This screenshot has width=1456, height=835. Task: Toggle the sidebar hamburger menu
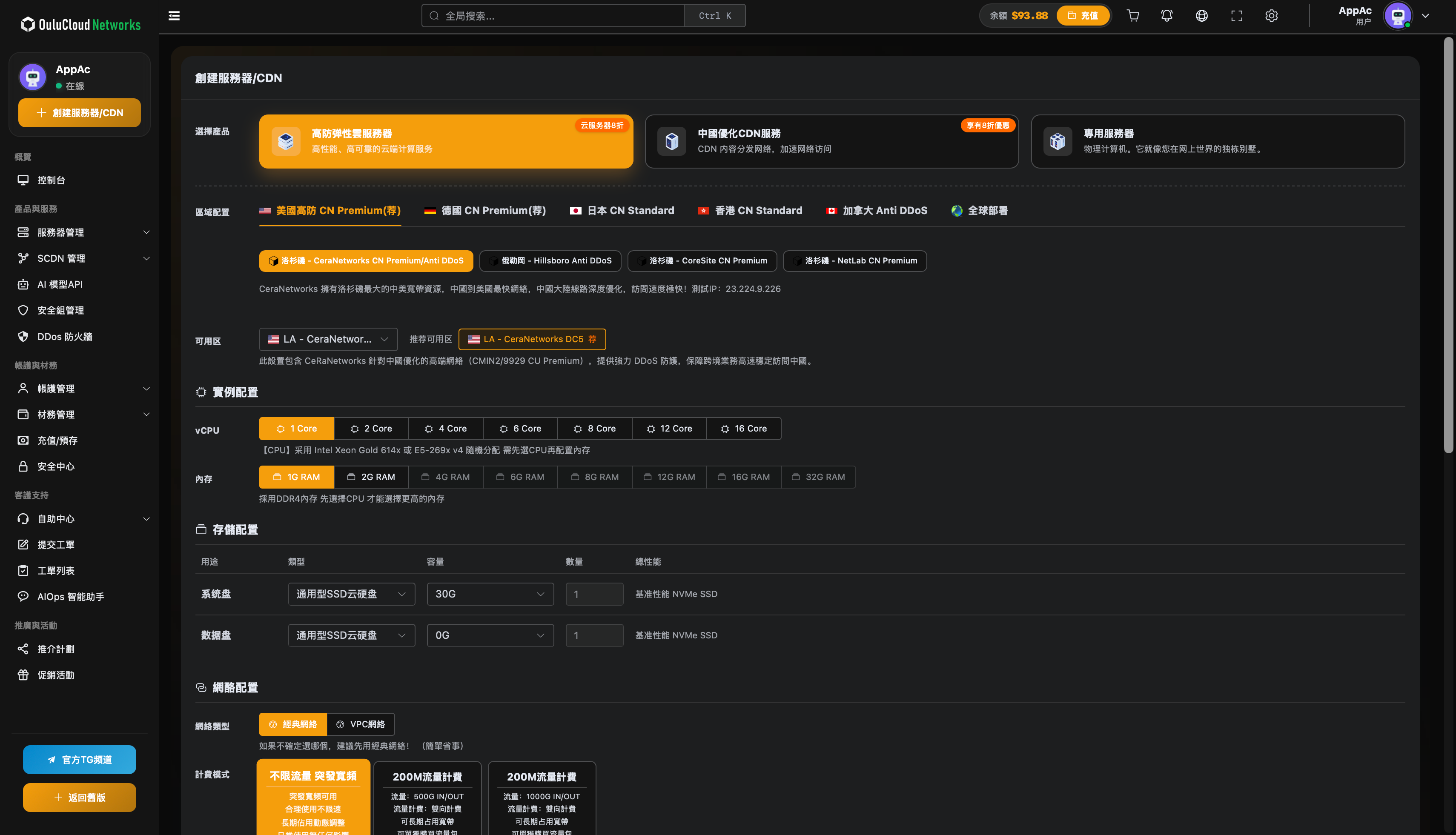[175, 15]
